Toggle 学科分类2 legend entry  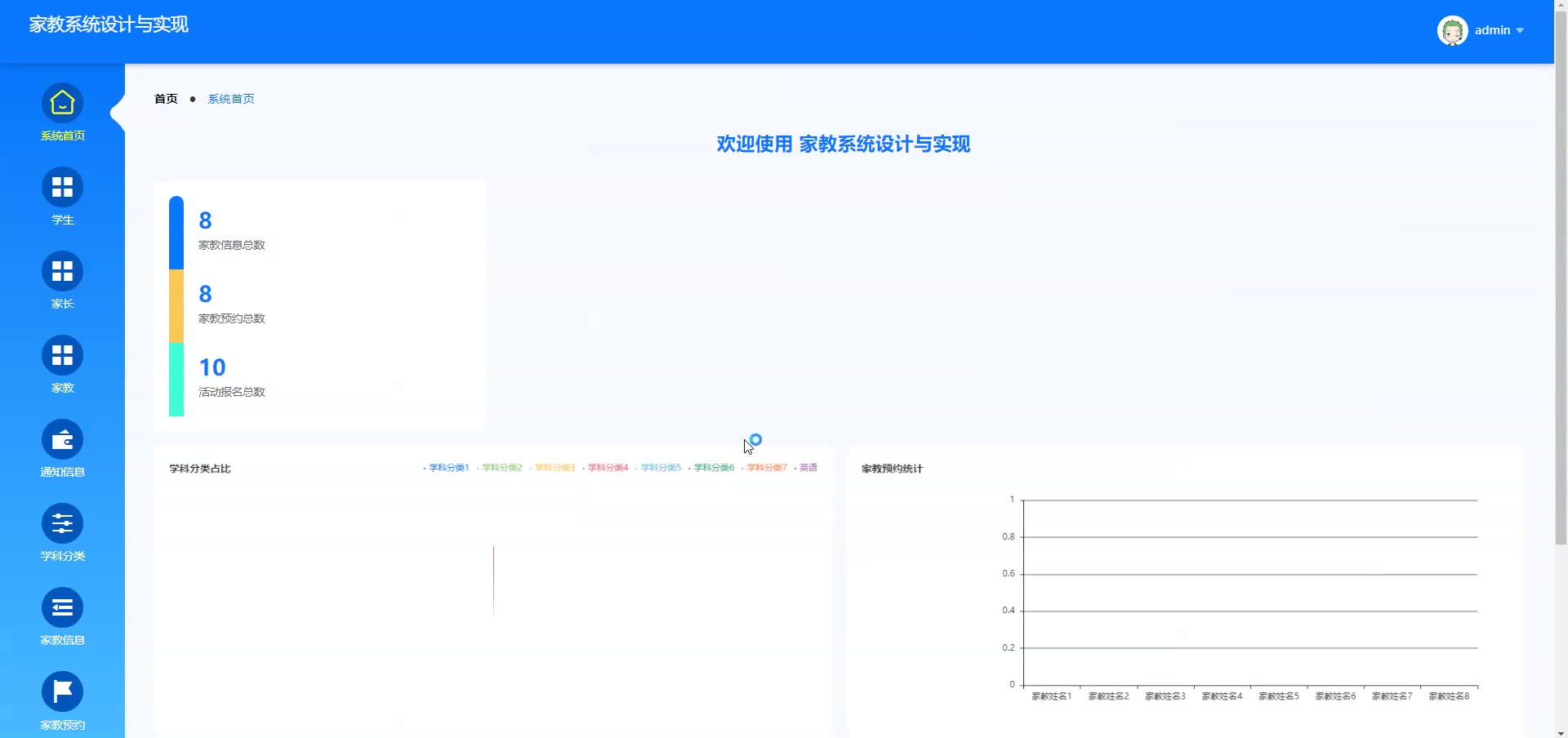click(499, 468)
